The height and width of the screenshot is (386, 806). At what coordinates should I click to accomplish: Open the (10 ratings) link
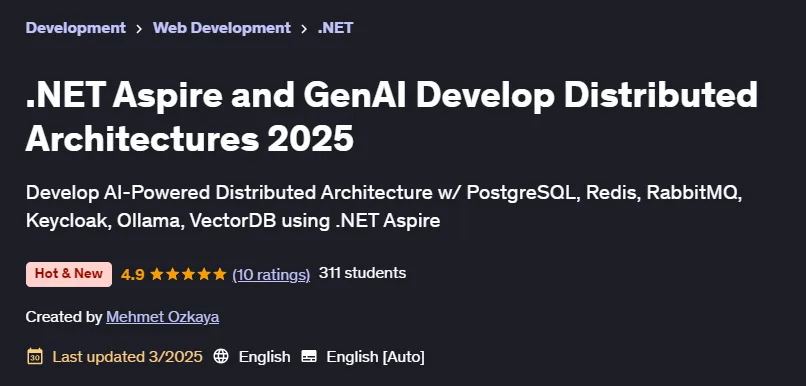[x=271, y=274]
